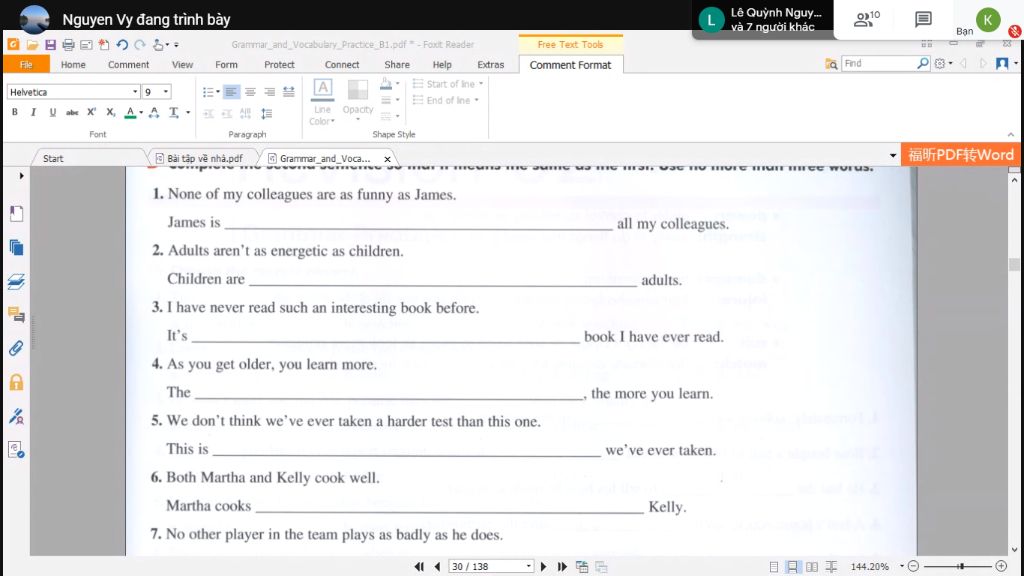
Task: Click the Print icon in quick toolbar
Action: [x=68, y=44]
